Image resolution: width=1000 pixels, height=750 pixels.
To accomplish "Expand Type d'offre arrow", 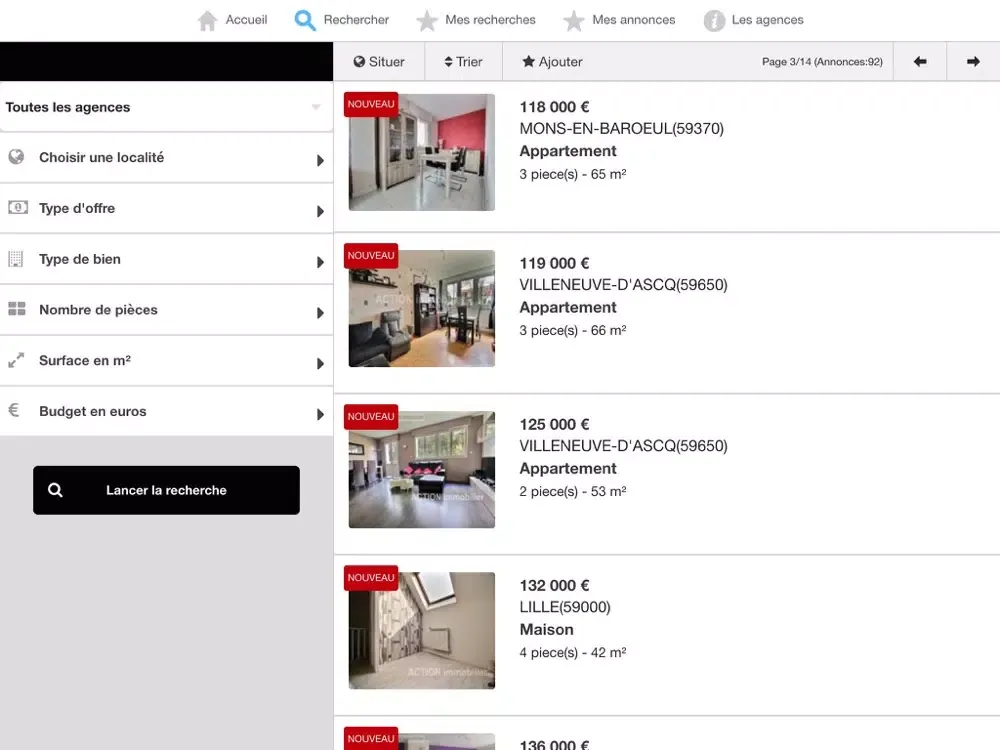I will tap(320, 211).
